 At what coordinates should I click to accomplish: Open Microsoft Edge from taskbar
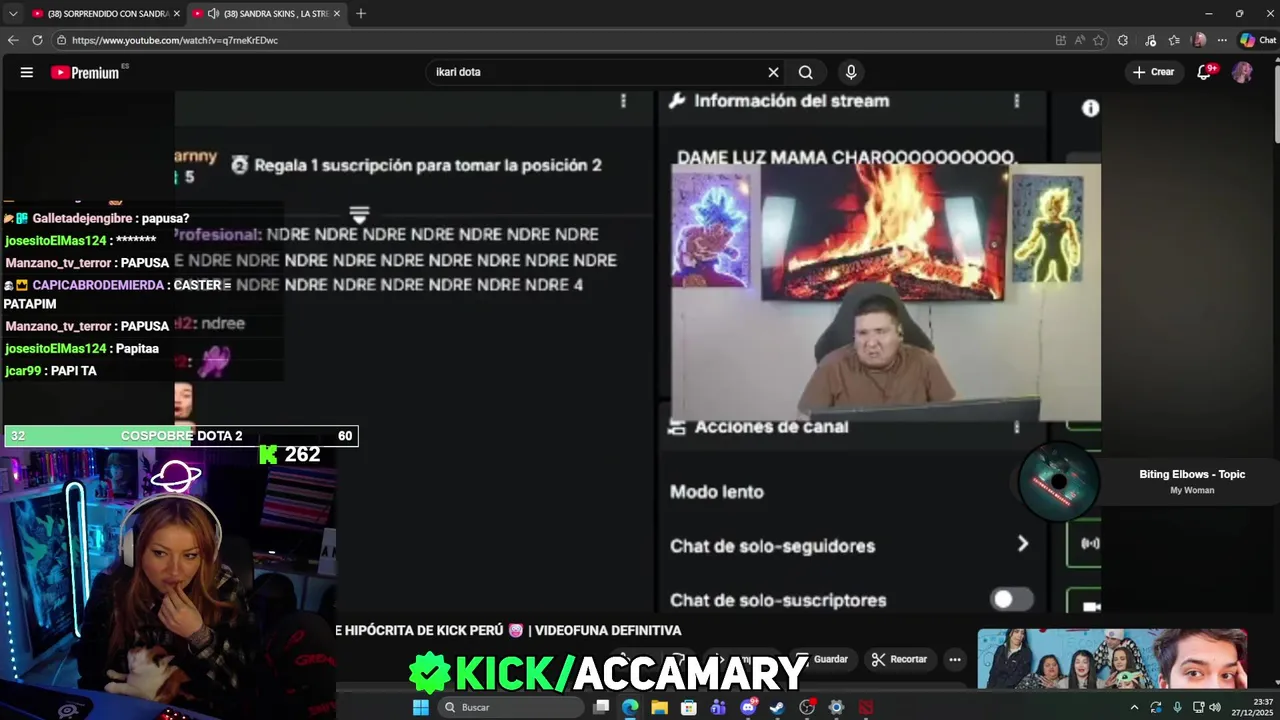(x=630, y=707)
